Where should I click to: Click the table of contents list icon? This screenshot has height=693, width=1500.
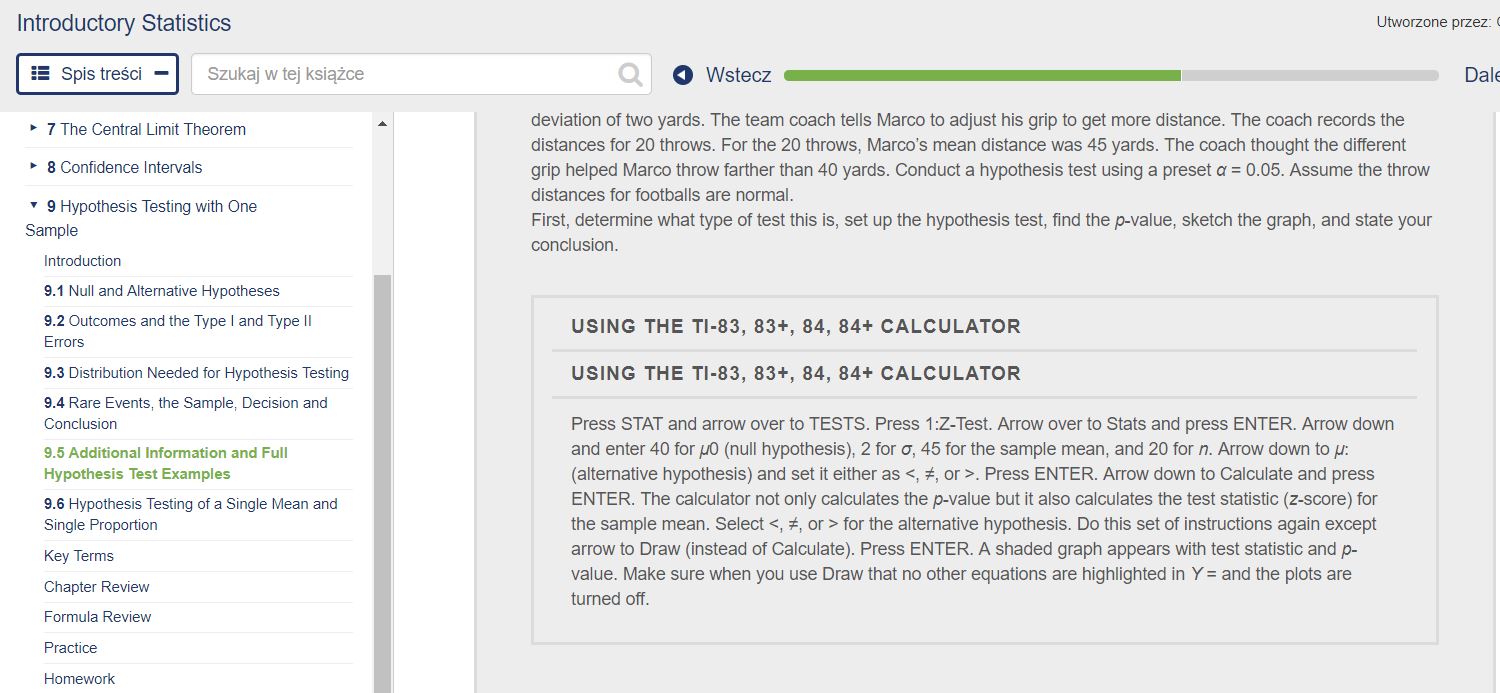pyautogui.click(x=40, y=73)
